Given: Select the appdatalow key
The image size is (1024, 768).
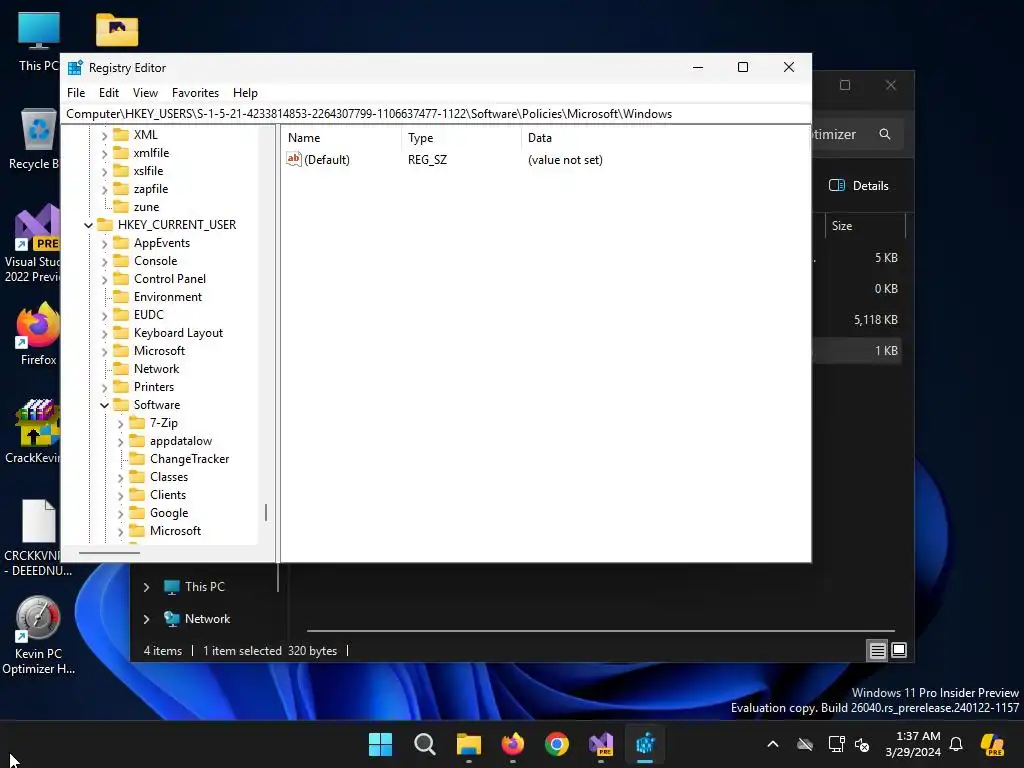Looking at the screenshot, I should coord(181,441).
